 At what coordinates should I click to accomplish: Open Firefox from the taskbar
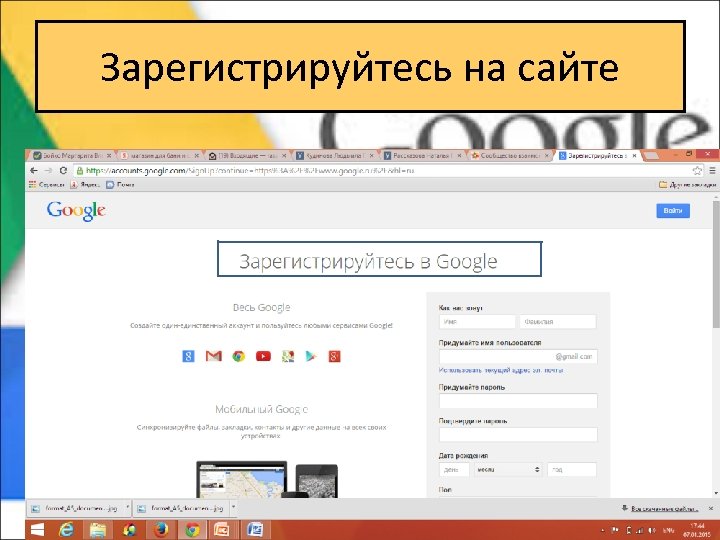[x=161, y=530]
